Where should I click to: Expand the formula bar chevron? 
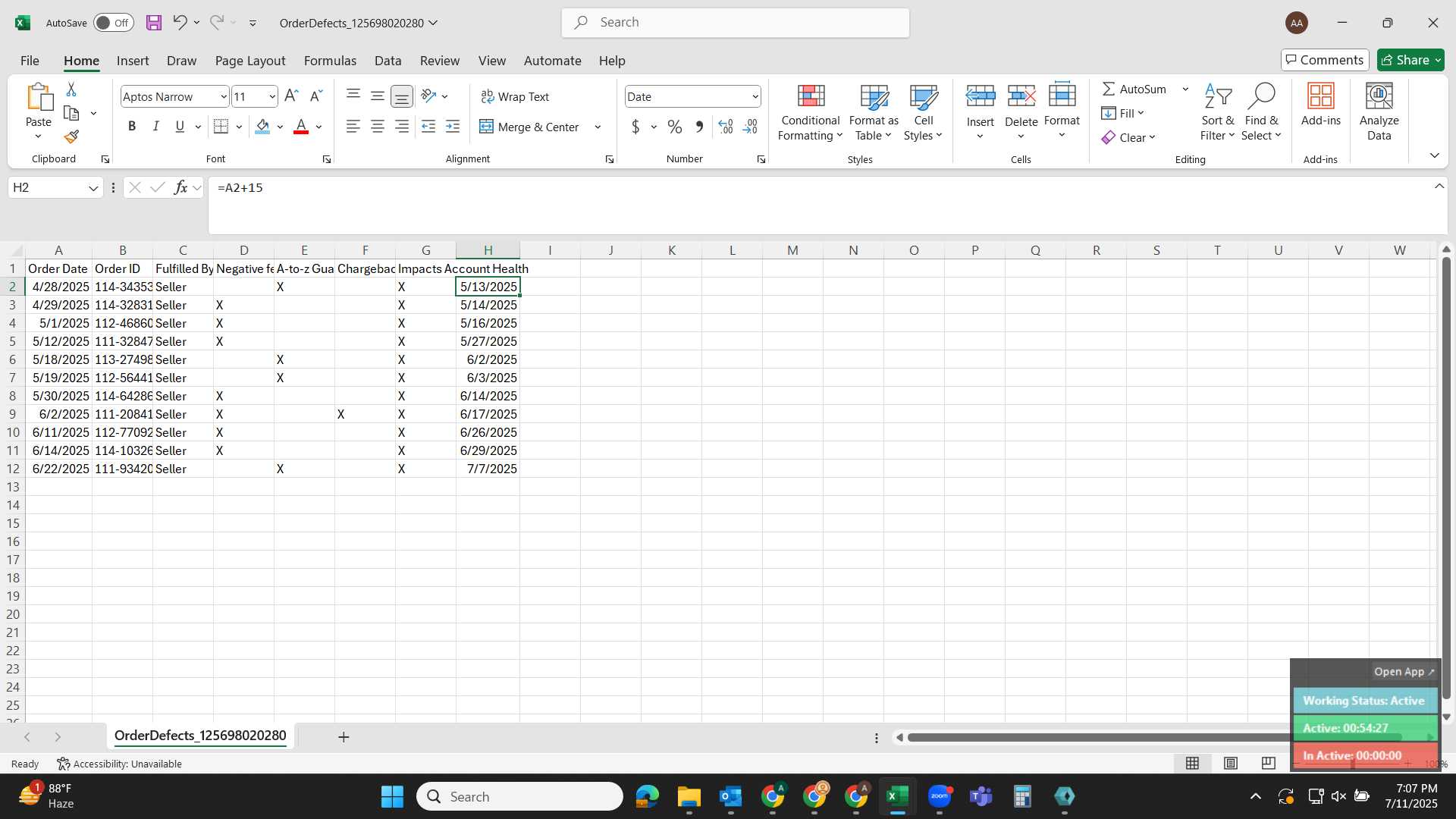click(x=1439, y=186)
